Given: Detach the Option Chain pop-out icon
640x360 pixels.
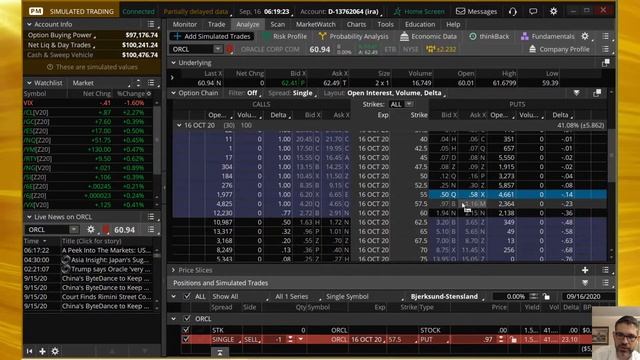Looking at the screenshot, I should point(597,93).
